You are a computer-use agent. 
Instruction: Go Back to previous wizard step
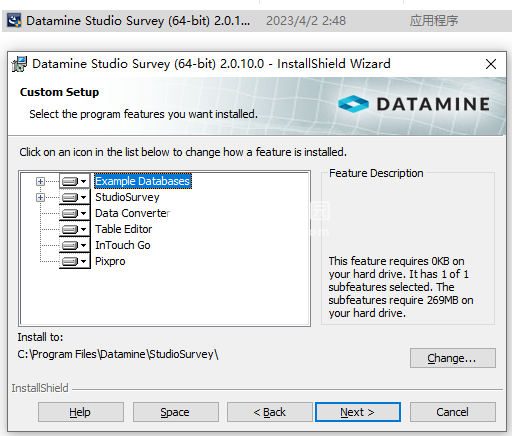pyautogui.click(x=270, y=412)
